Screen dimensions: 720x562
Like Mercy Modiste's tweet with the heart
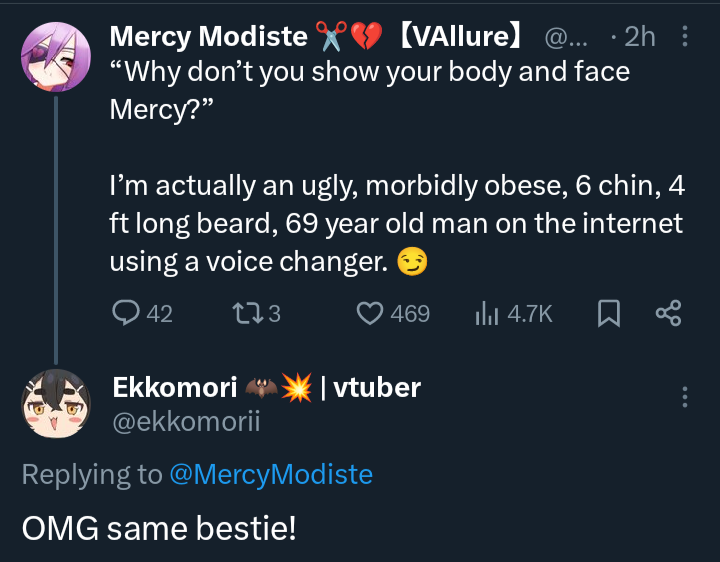pyautogui.click(x=371, y=314)
